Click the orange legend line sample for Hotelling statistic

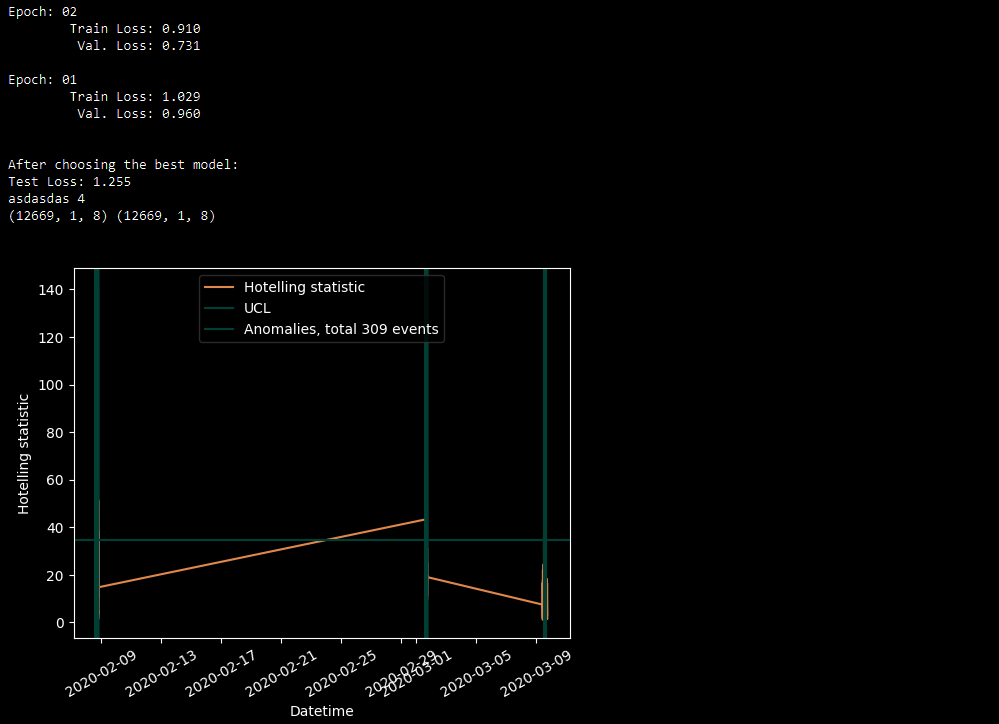pos(219,287)
